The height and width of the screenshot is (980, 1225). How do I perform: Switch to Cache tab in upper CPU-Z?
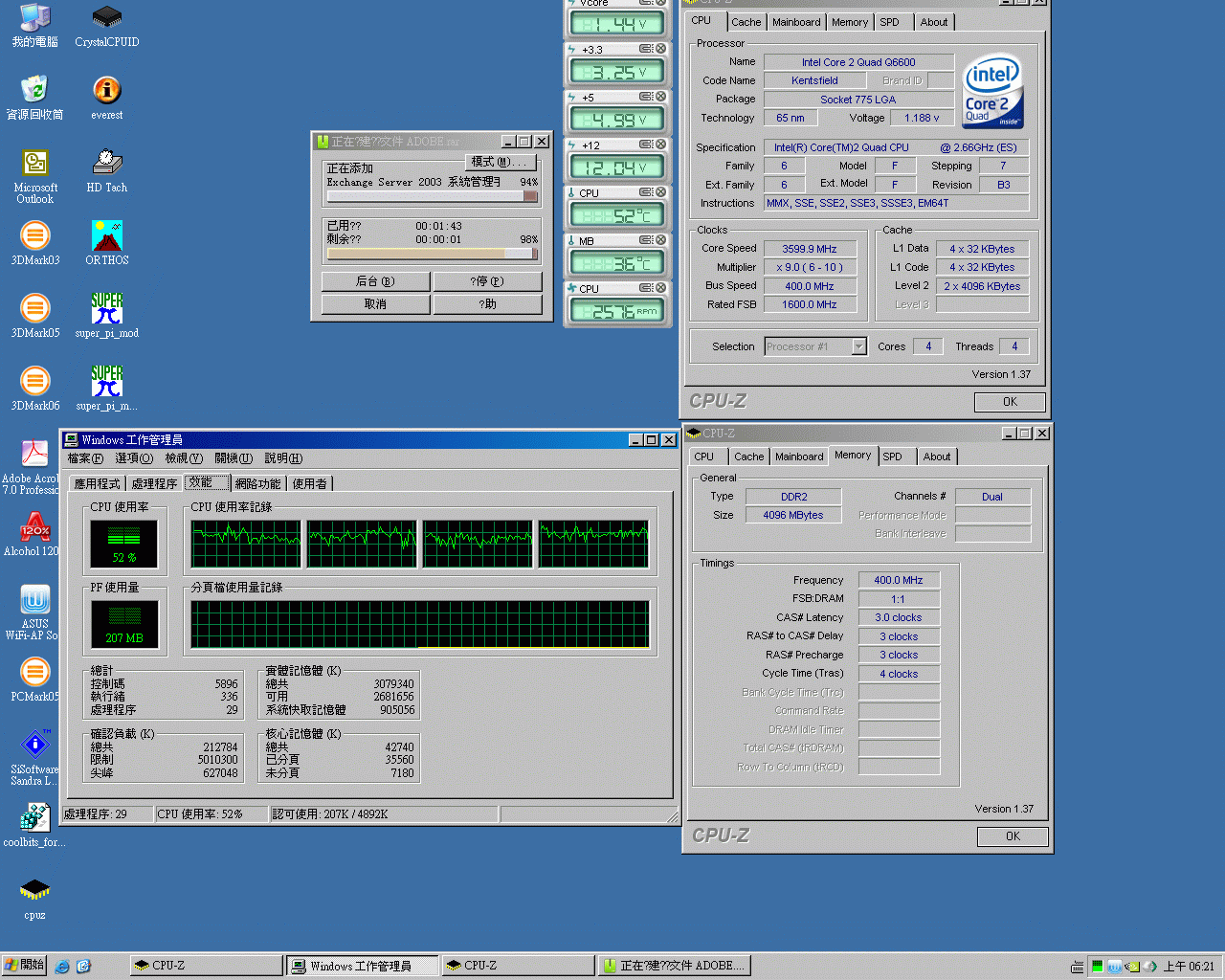pos(746,22)
